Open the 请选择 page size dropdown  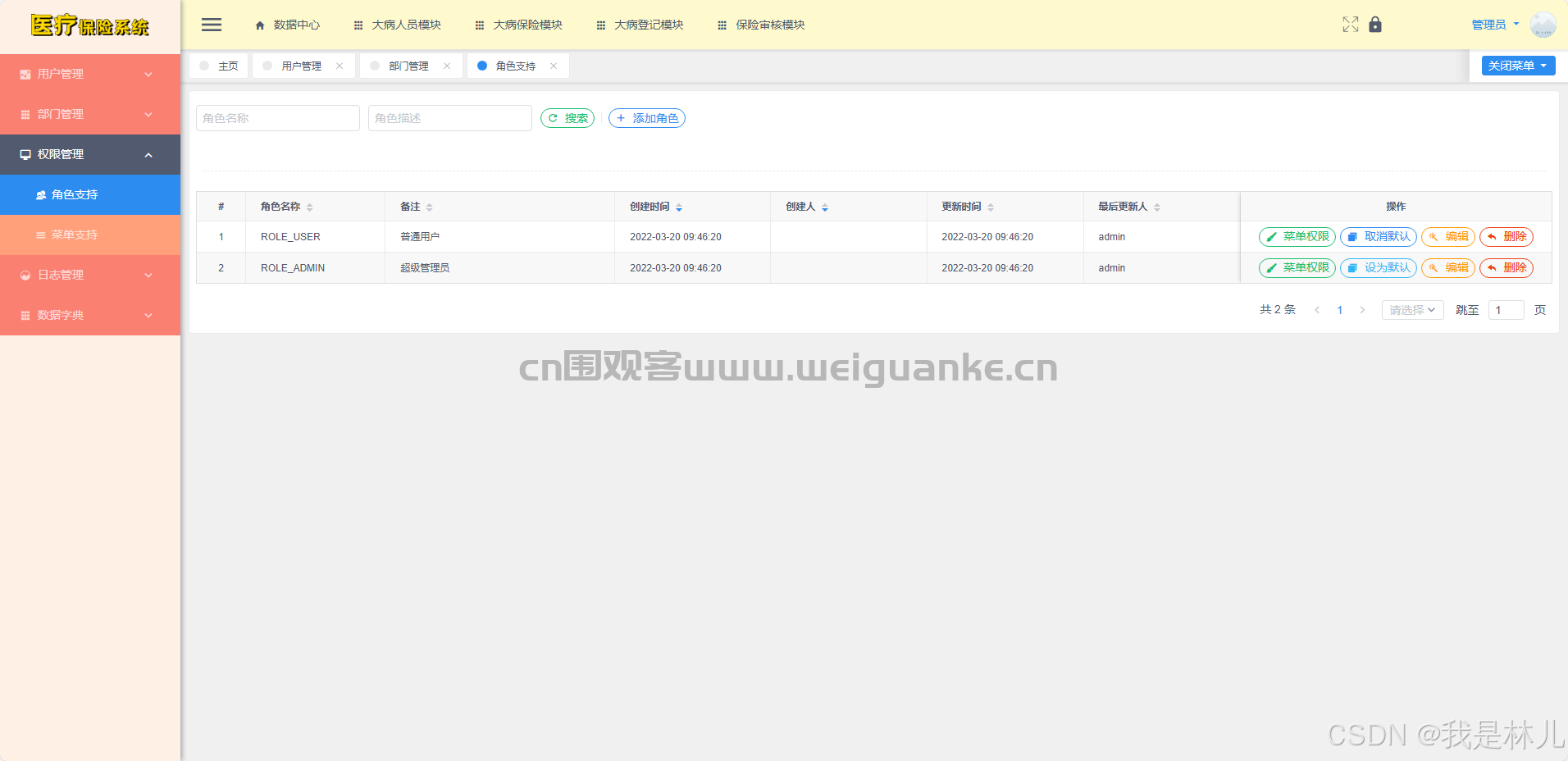coord(1412,310)
